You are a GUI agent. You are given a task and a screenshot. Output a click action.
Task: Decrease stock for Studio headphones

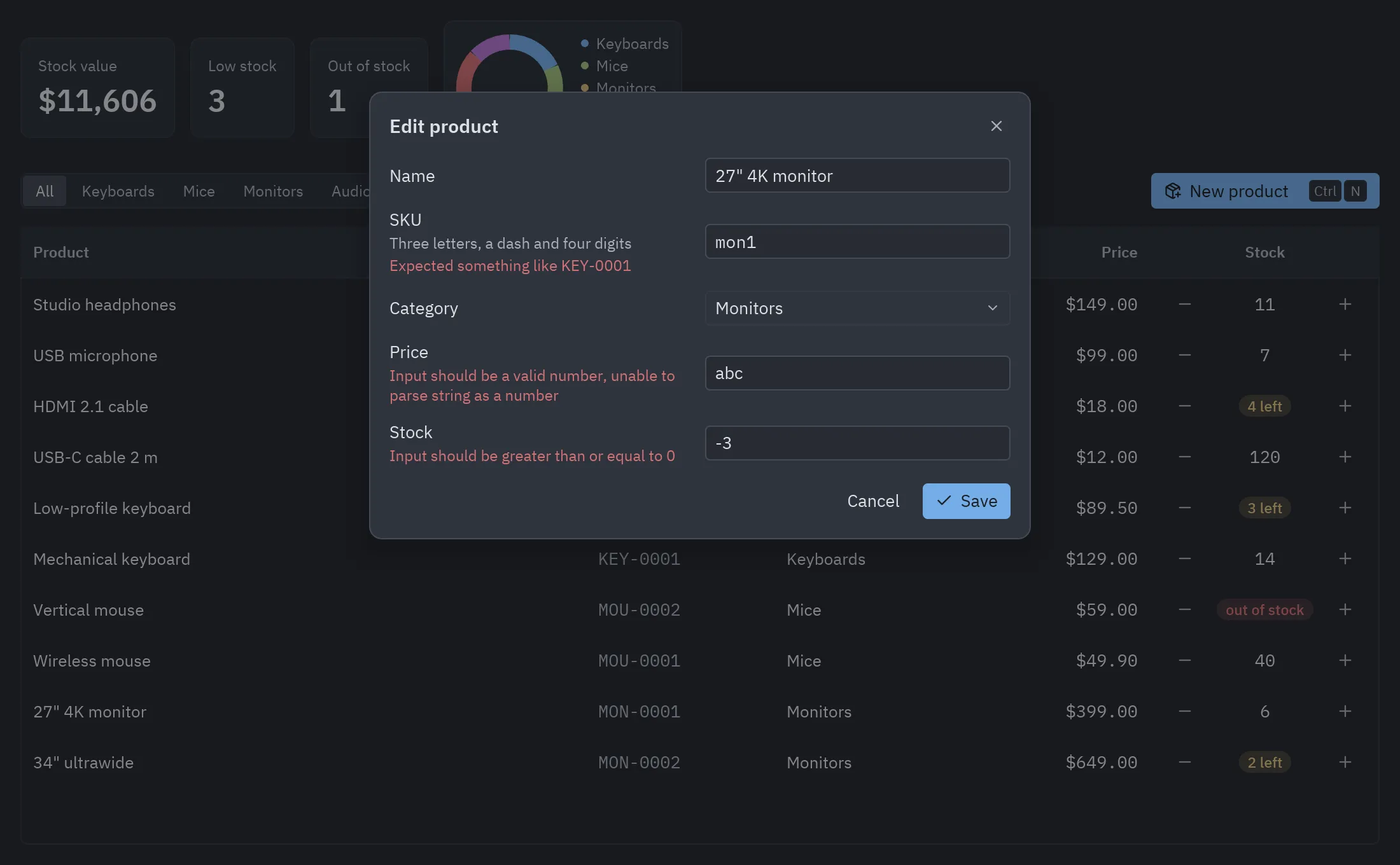click(x=1184, y=304)
